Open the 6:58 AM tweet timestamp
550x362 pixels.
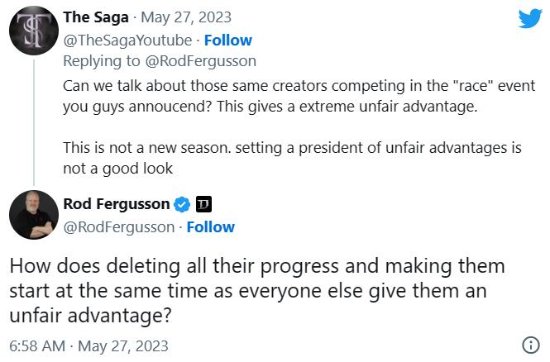click(x=89, y=346)
